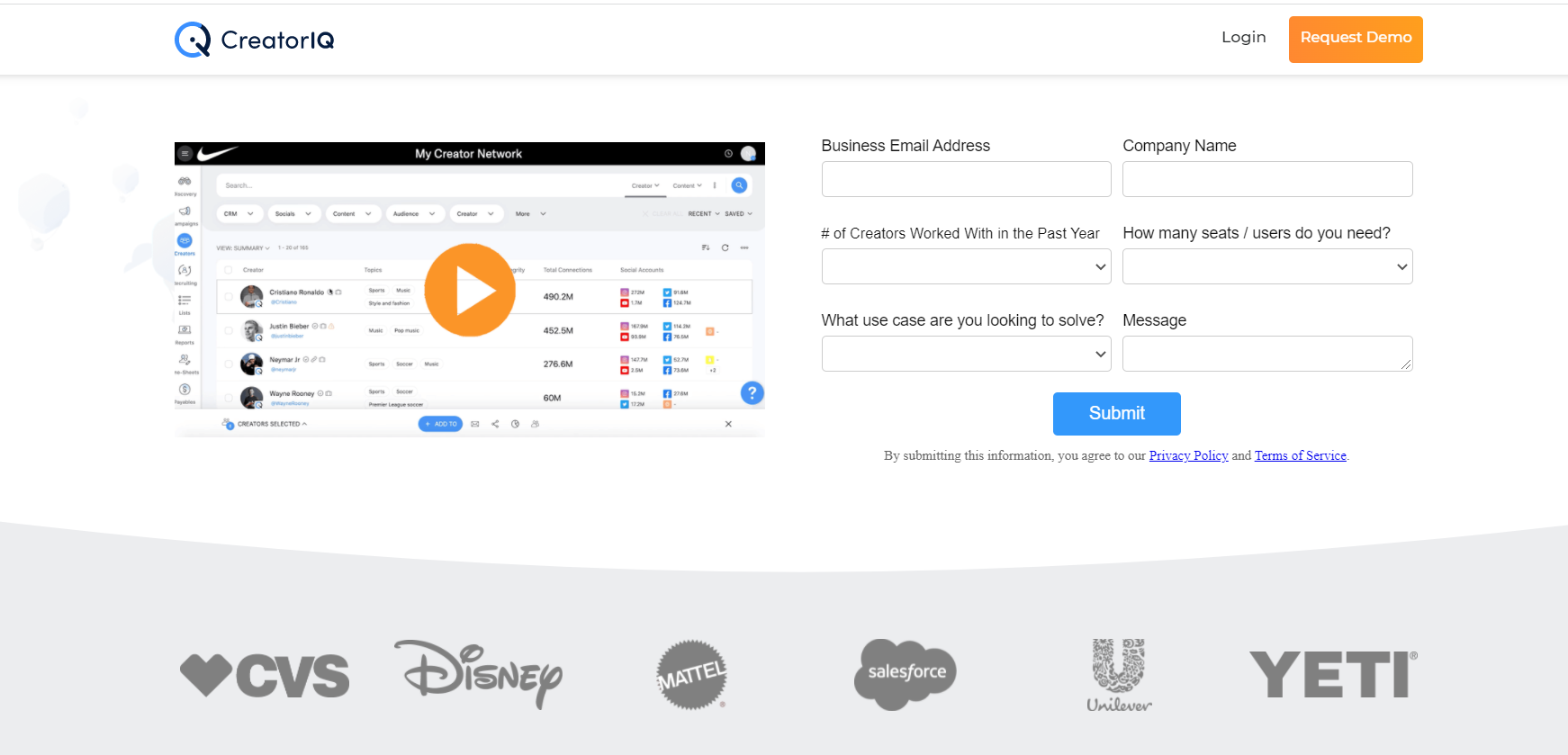Image resolution: width=1568 pixels, height=755 pixels.
Task: Select the Creators icon in preview sidebar
Action: 185,241
